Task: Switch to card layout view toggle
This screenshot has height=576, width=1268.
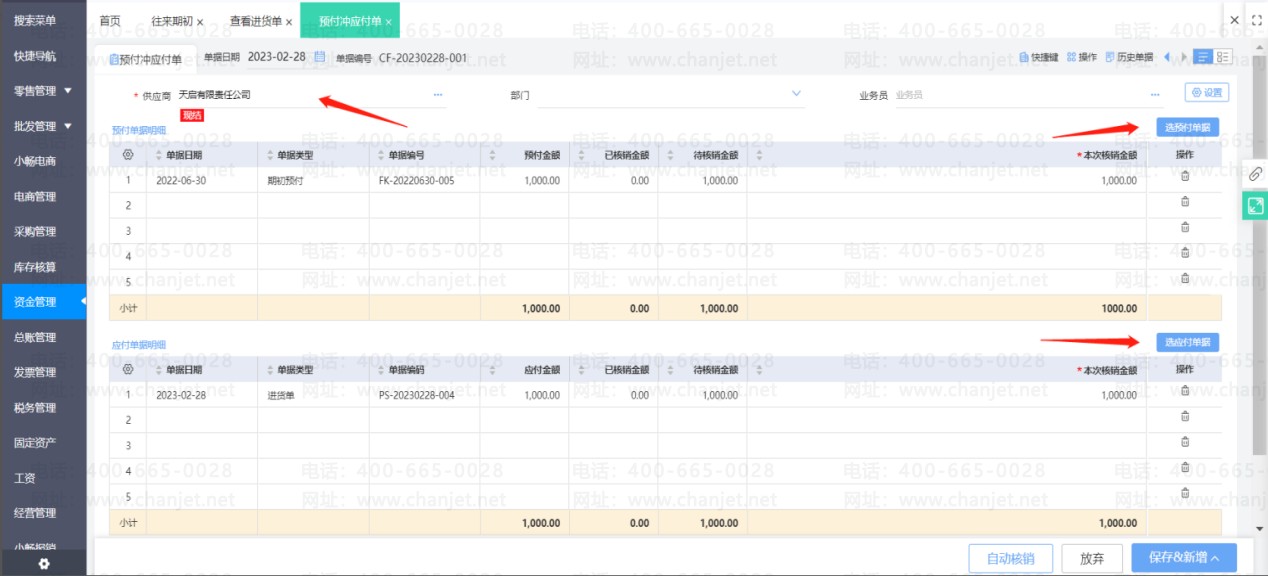Action: tap(1224, 58)
